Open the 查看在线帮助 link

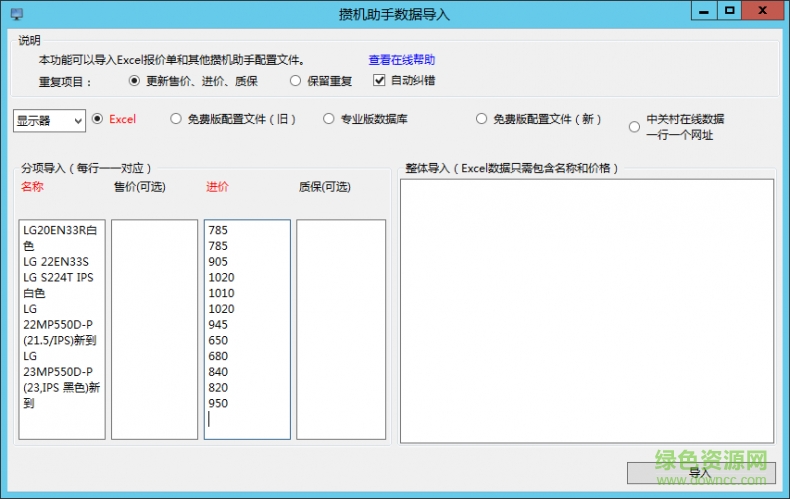(401, 60)
